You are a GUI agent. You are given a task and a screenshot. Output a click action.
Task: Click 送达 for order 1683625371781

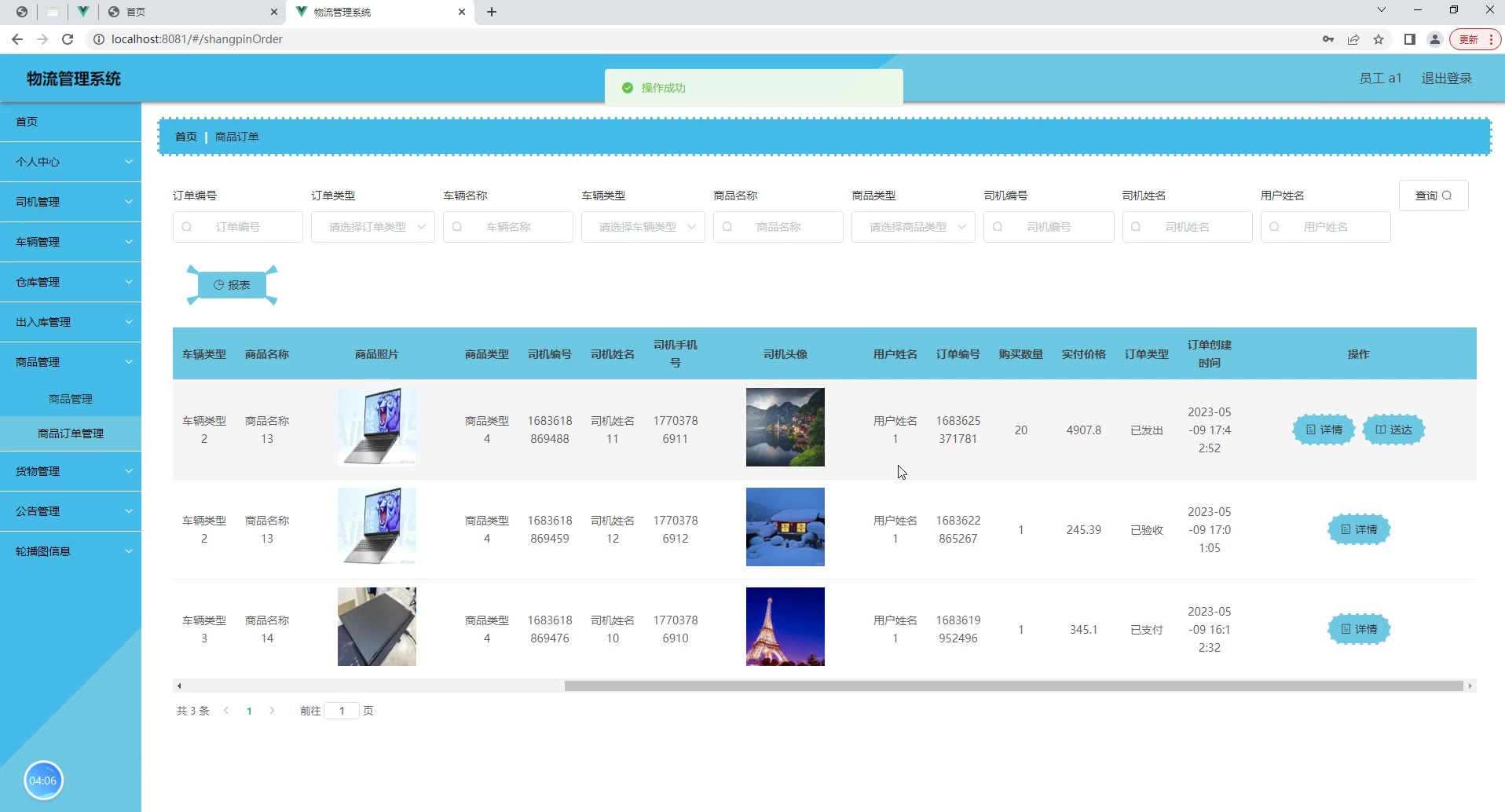1393,430
